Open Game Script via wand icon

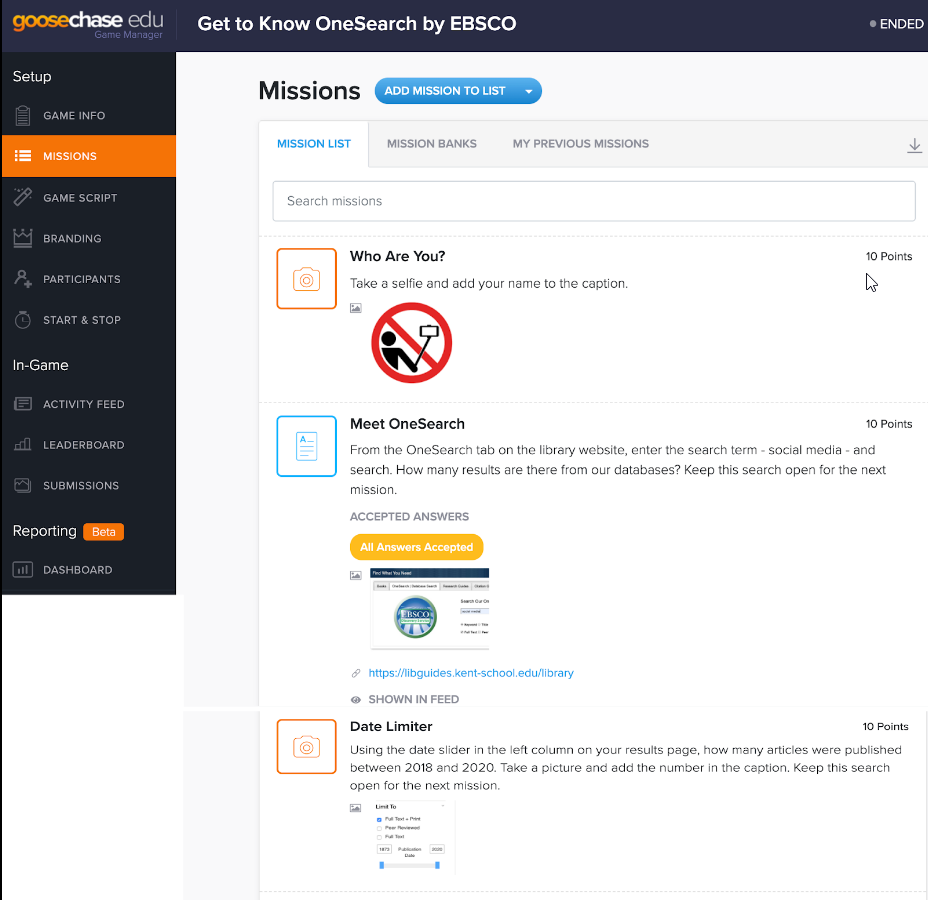(x=22, y=198)
